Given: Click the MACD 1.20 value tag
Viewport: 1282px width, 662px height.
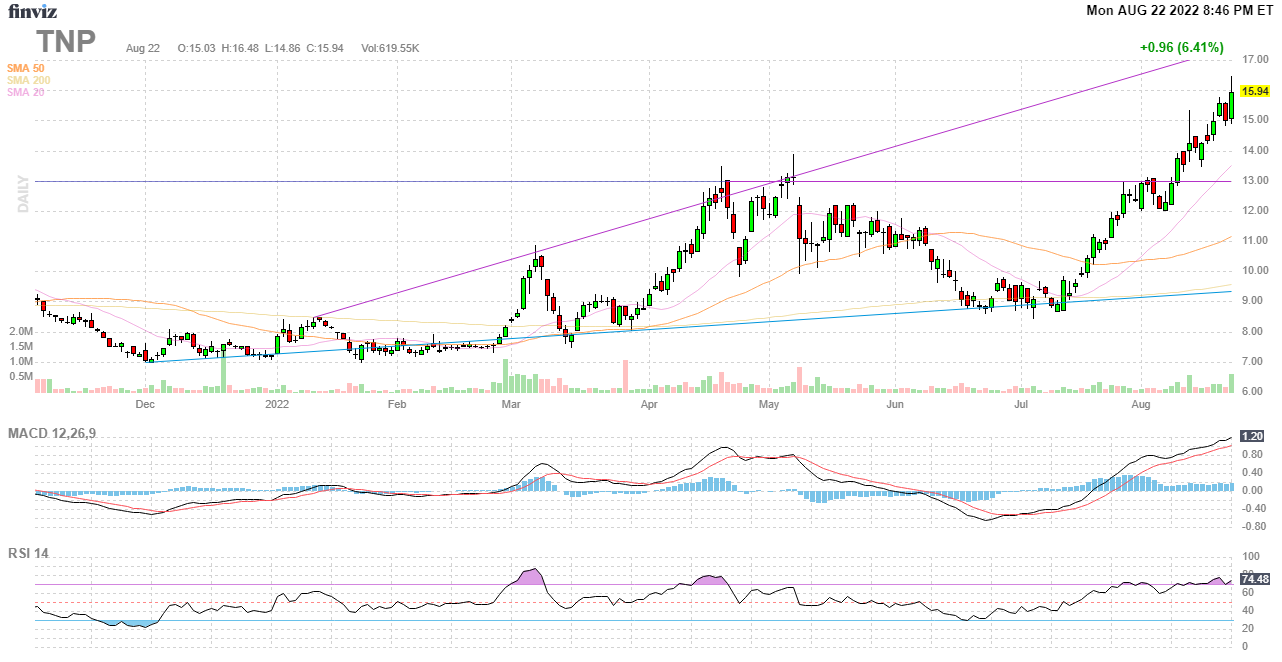Looking at the screenshot, I should click(x=1251, y=436).
